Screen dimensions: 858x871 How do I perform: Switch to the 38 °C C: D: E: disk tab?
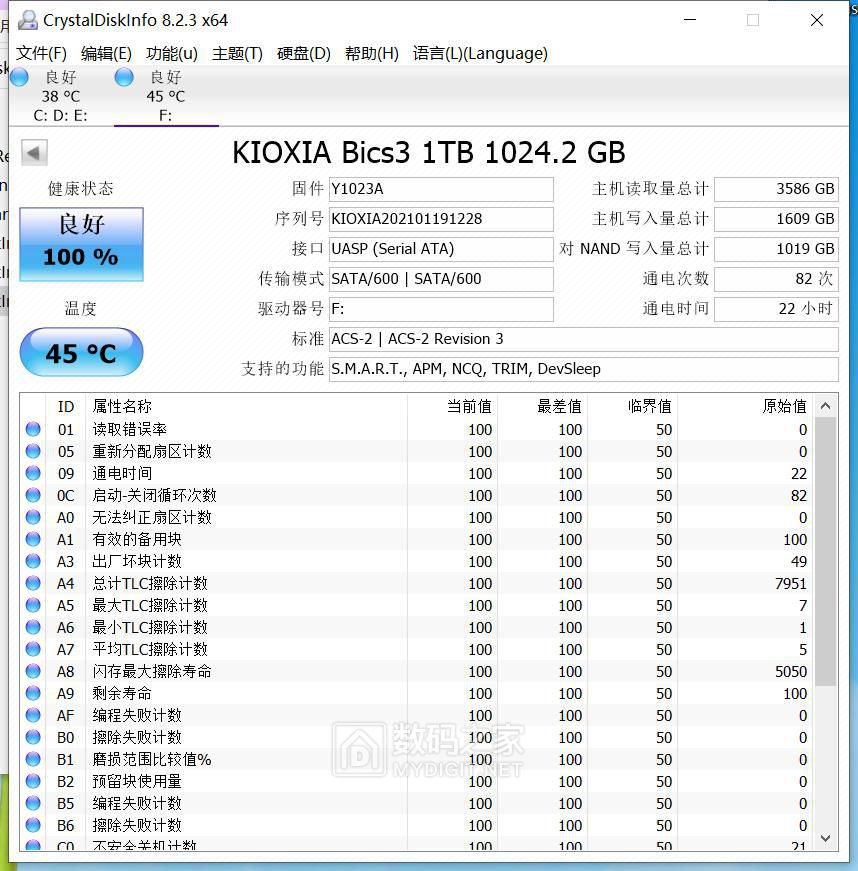[x=61, y=96]
